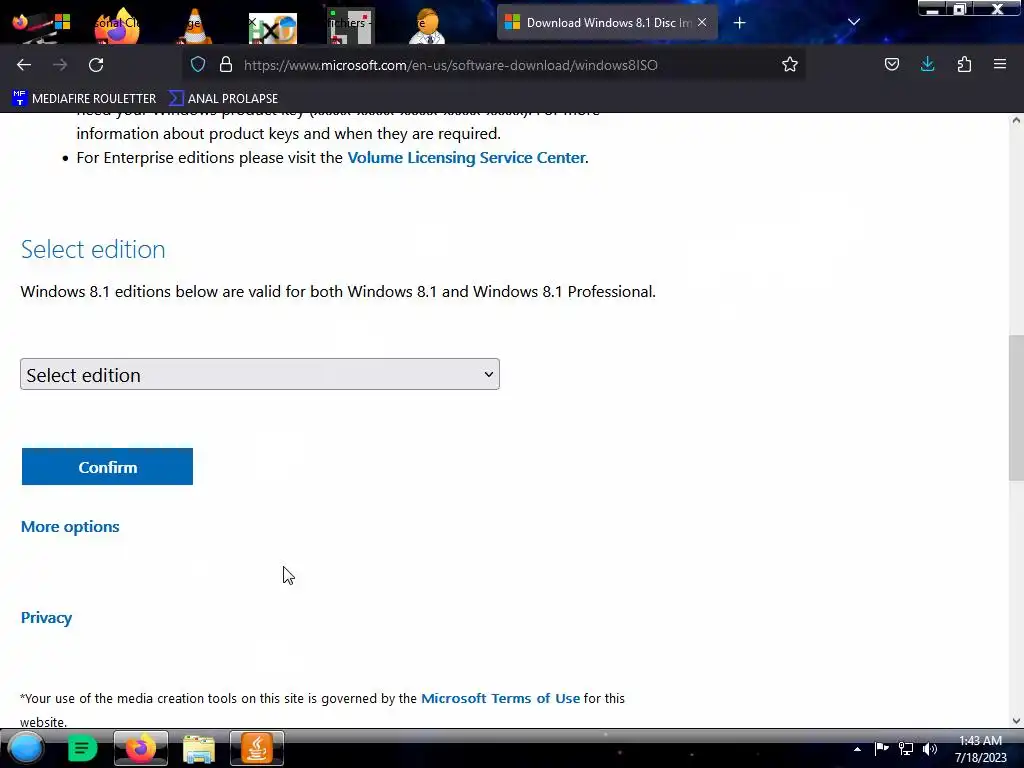Image resolution: width=1024 pixels, height=768 pixels.
Task: Open the Volume Licensing Service Center link
Action: point(466,157)
